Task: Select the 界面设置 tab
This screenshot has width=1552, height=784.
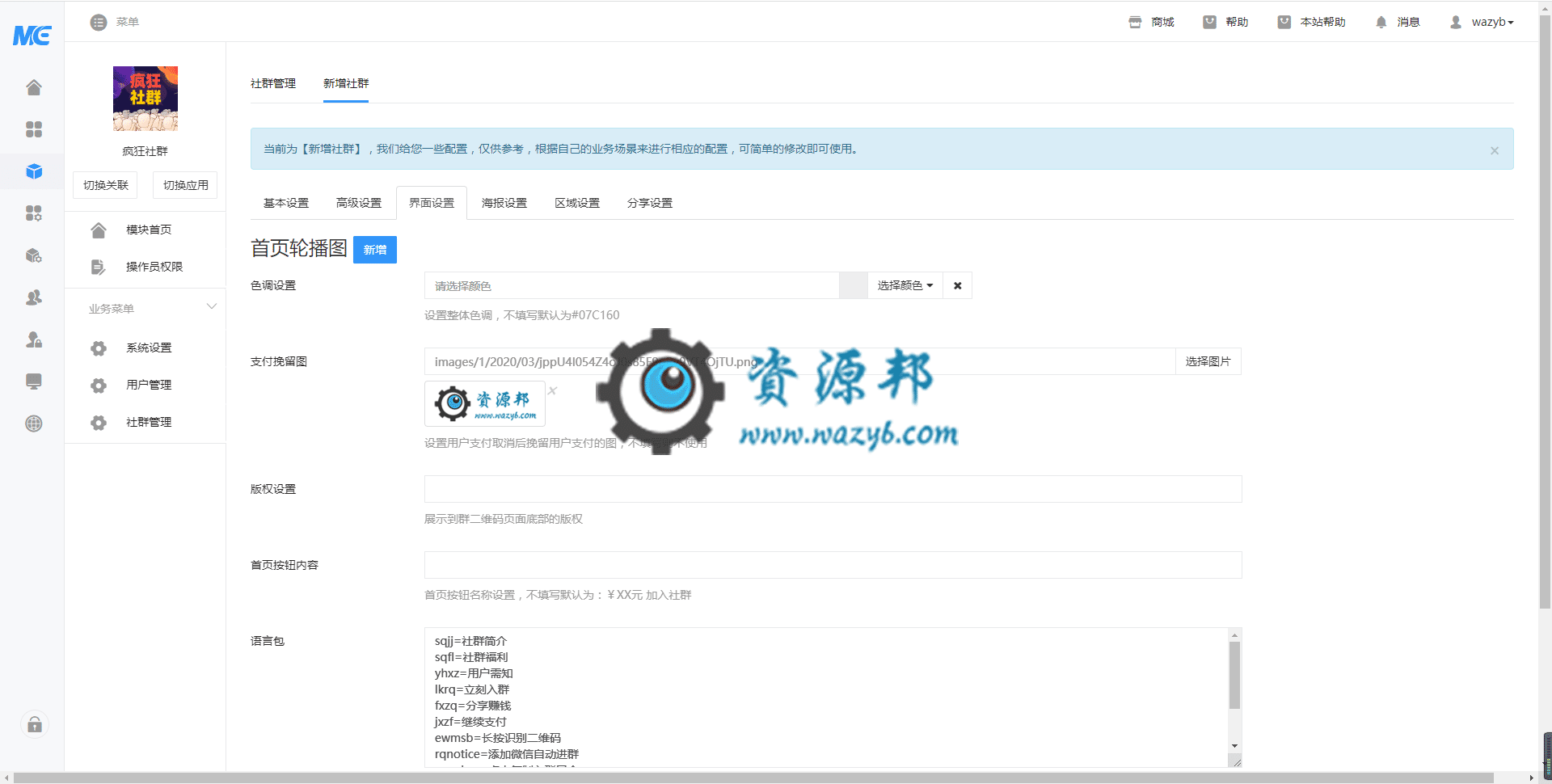Action: (432, 203)
